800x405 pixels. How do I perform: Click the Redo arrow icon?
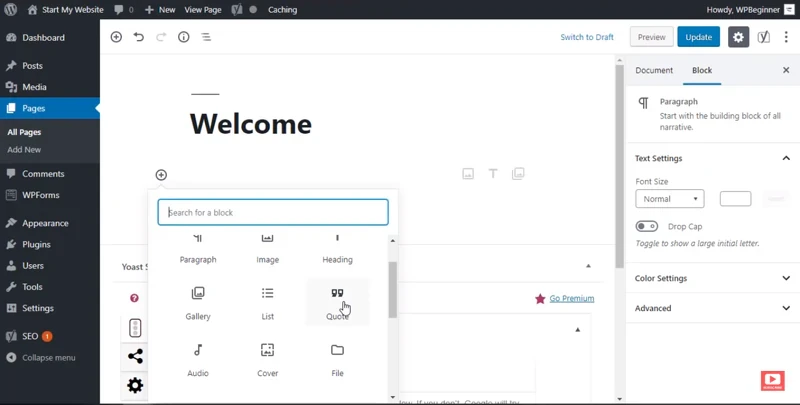coord(161,37)
